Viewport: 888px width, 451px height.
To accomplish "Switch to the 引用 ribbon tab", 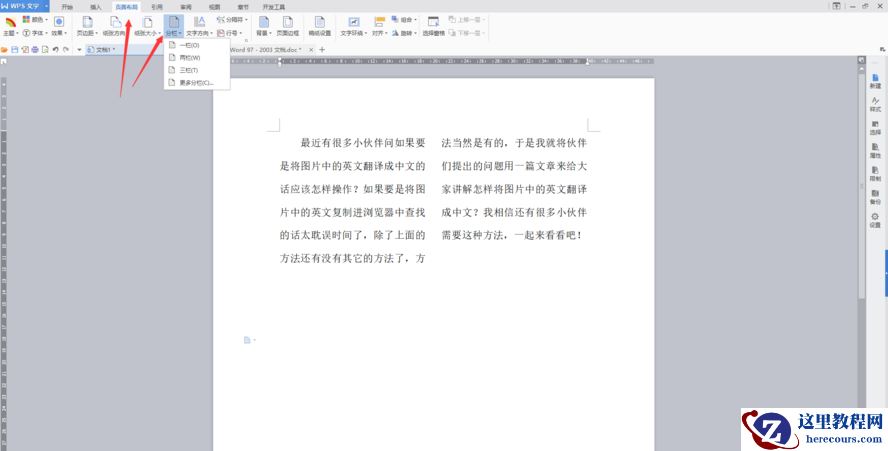I will click(x=157, y=7).
